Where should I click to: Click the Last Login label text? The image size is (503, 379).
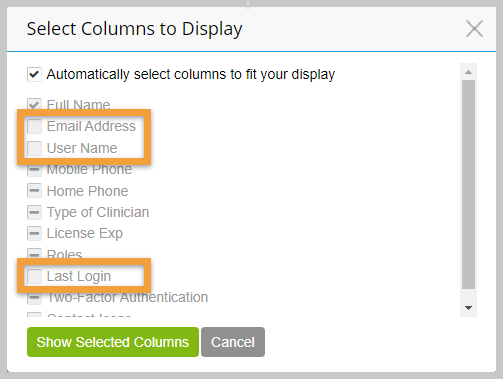(x=79, y=276)
